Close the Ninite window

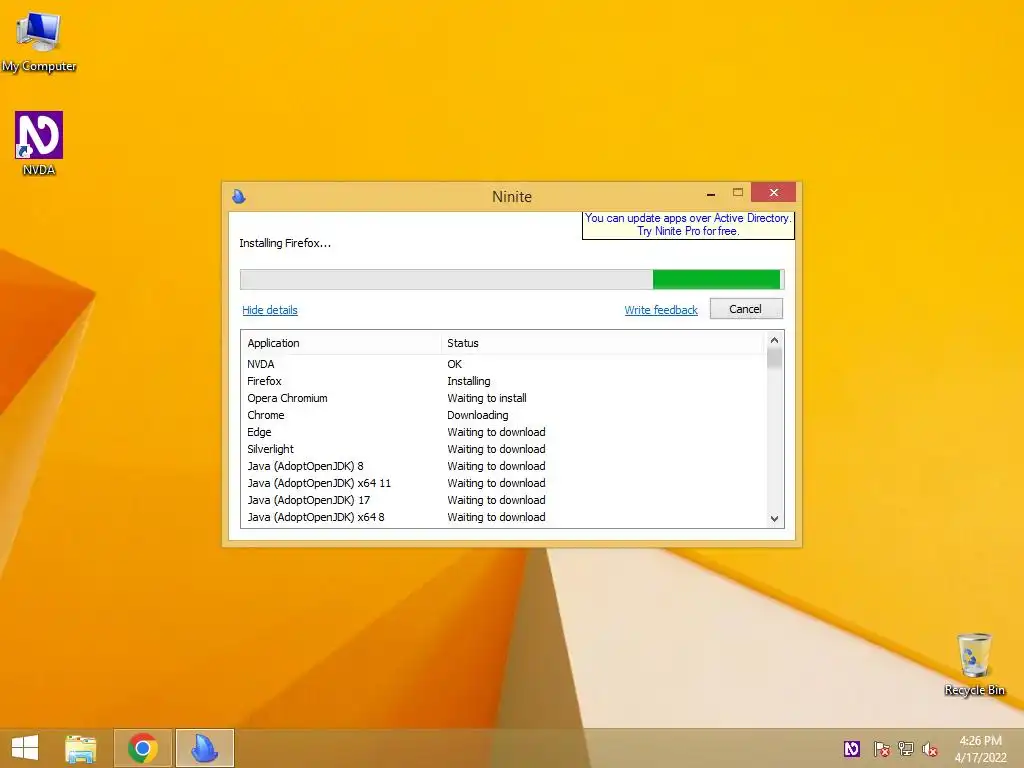[x=773, y=192]
